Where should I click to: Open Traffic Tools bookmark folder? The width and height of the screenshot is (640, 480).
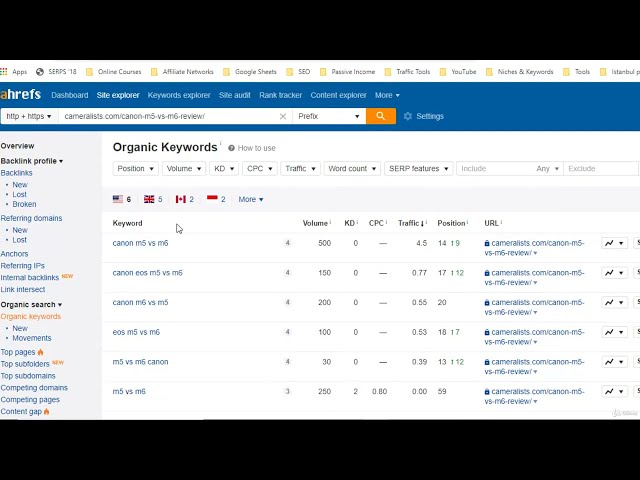pyautogui.click(x=407, y=72)
